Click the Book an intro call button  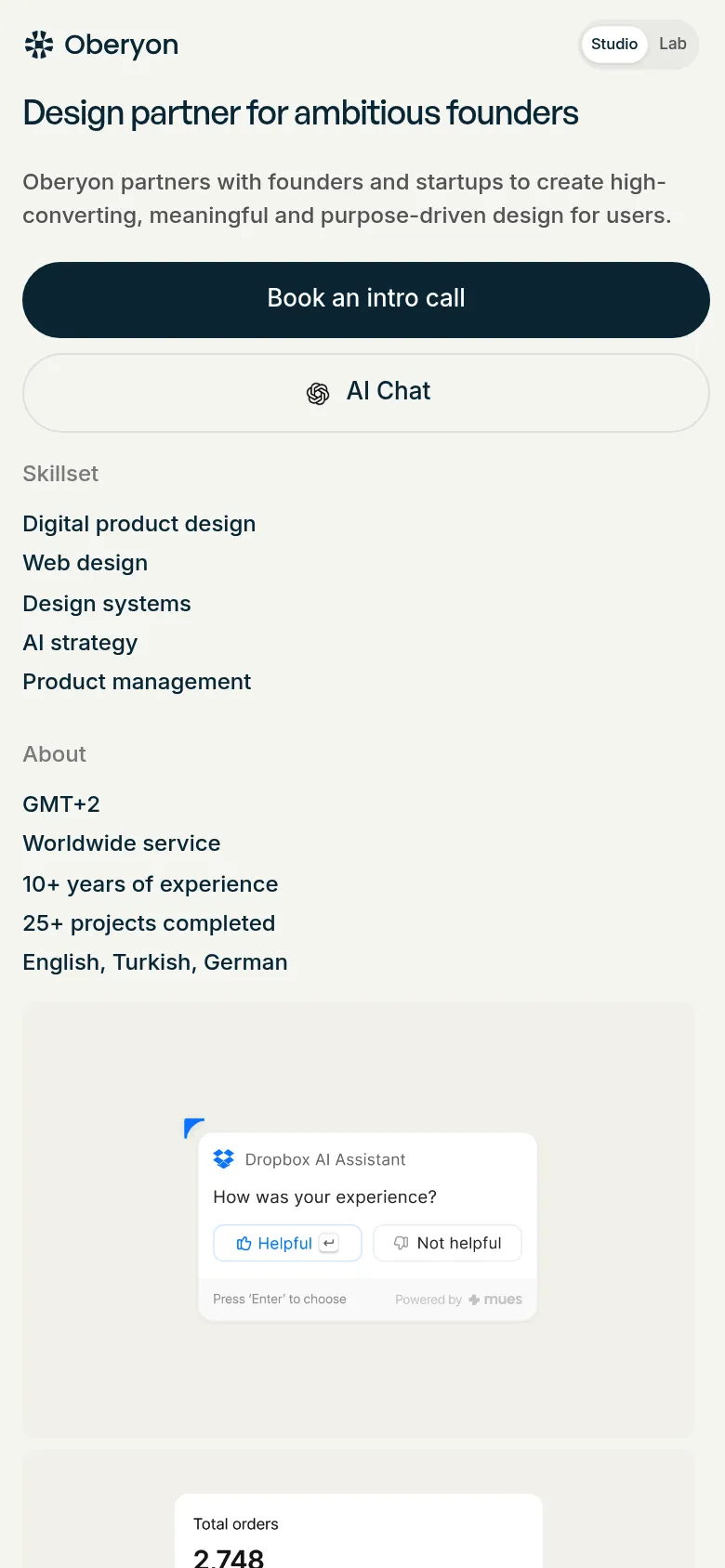click(365, 299)
